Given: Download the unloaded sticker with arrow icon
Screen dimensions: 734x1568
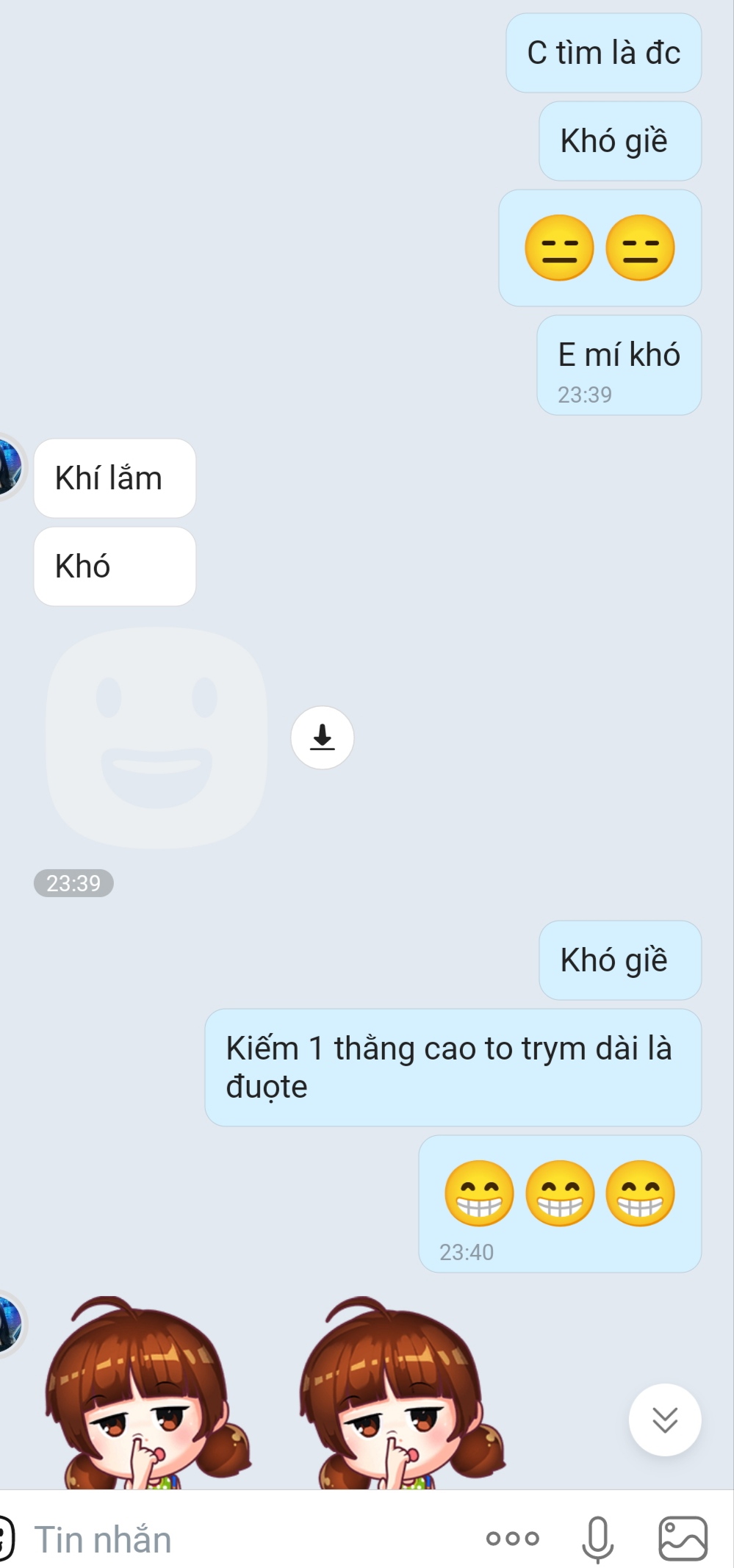Looking at the screenshot, I should 322,737.
